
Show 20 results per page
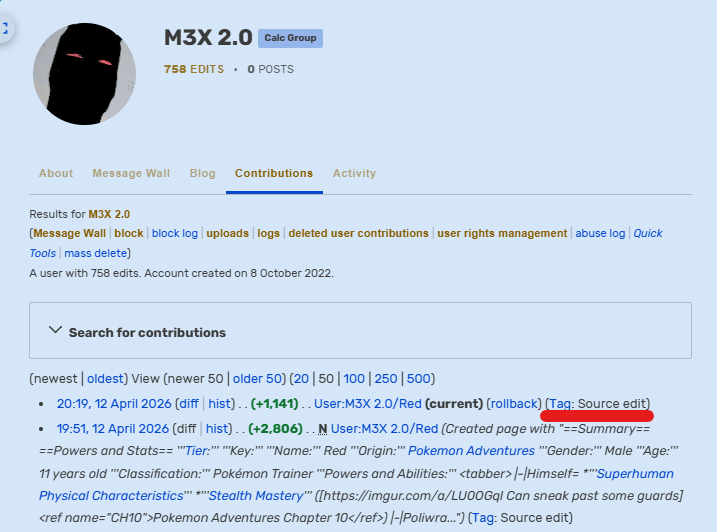click(301, 379)
